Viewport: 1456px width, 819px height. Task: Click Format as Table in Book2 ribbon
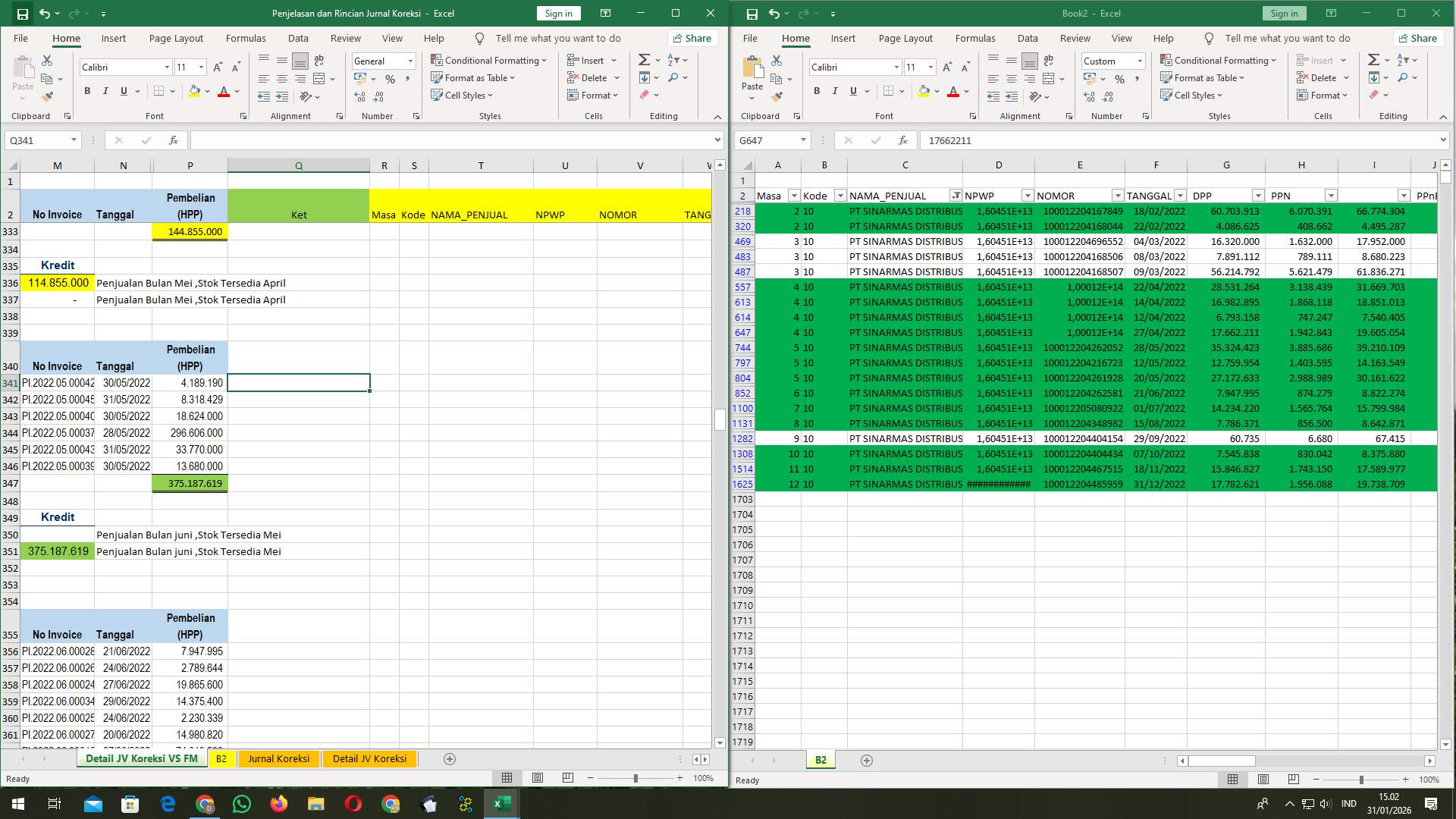(1207, 77)
